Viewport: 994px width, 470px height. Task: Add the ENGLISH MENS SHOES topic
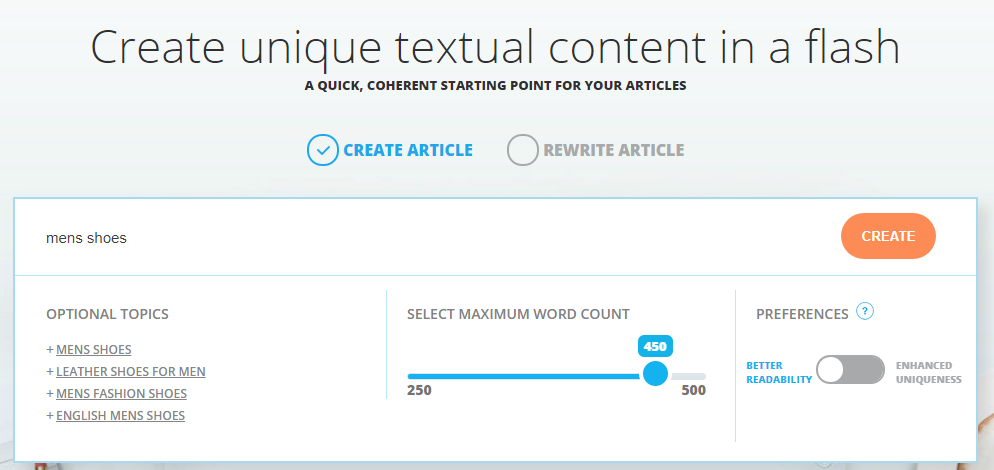click(x=120, y=416)
